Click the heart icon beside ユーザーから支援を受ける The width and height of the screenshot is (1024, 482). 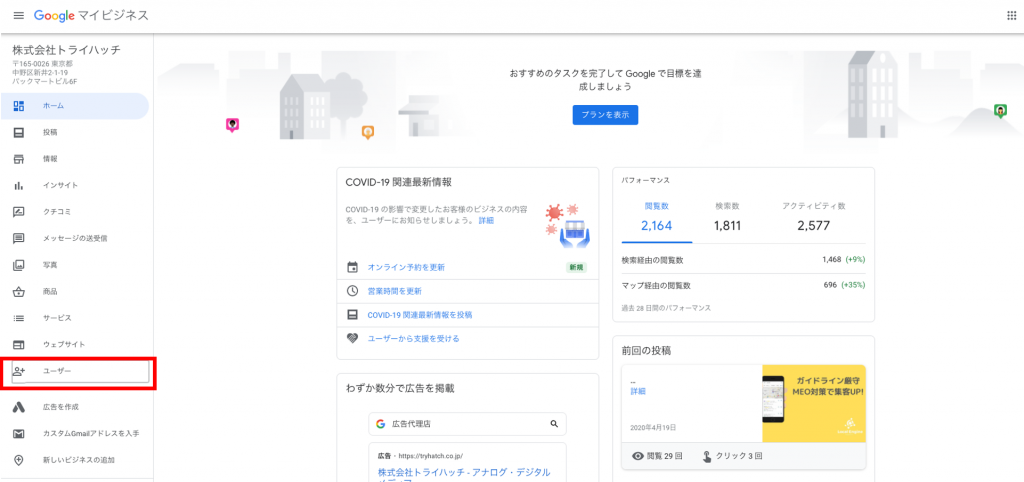point(353,338)
